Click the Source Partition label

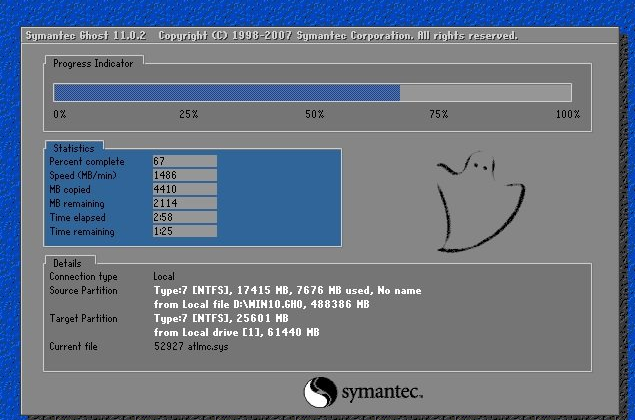click(83, 290)
